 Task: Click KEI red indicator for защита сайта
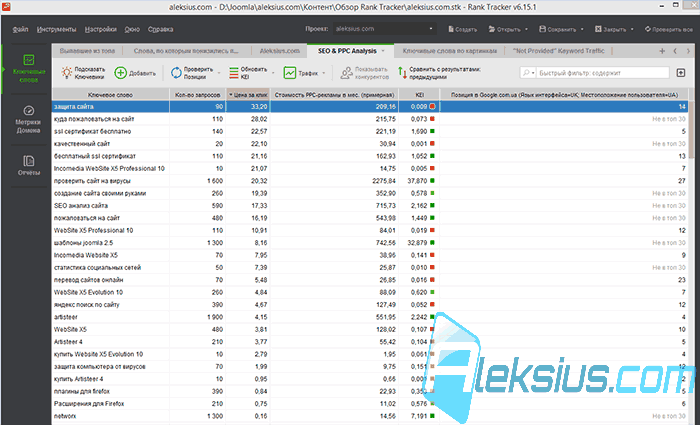coord(432,107)
